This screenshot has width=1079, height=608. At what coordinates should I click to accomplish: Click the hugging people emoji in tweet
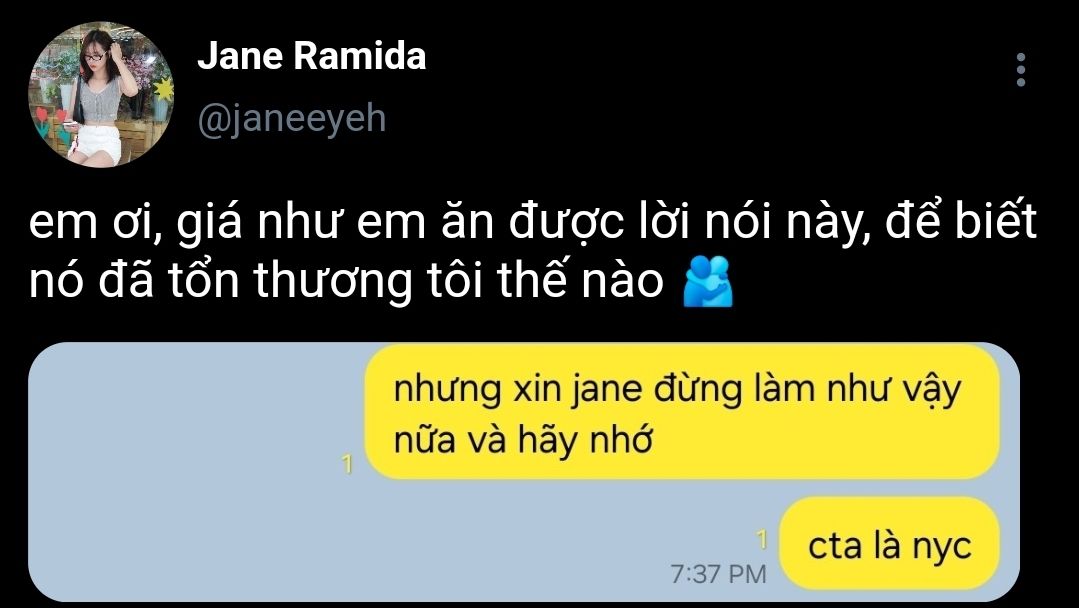point(707,281)
